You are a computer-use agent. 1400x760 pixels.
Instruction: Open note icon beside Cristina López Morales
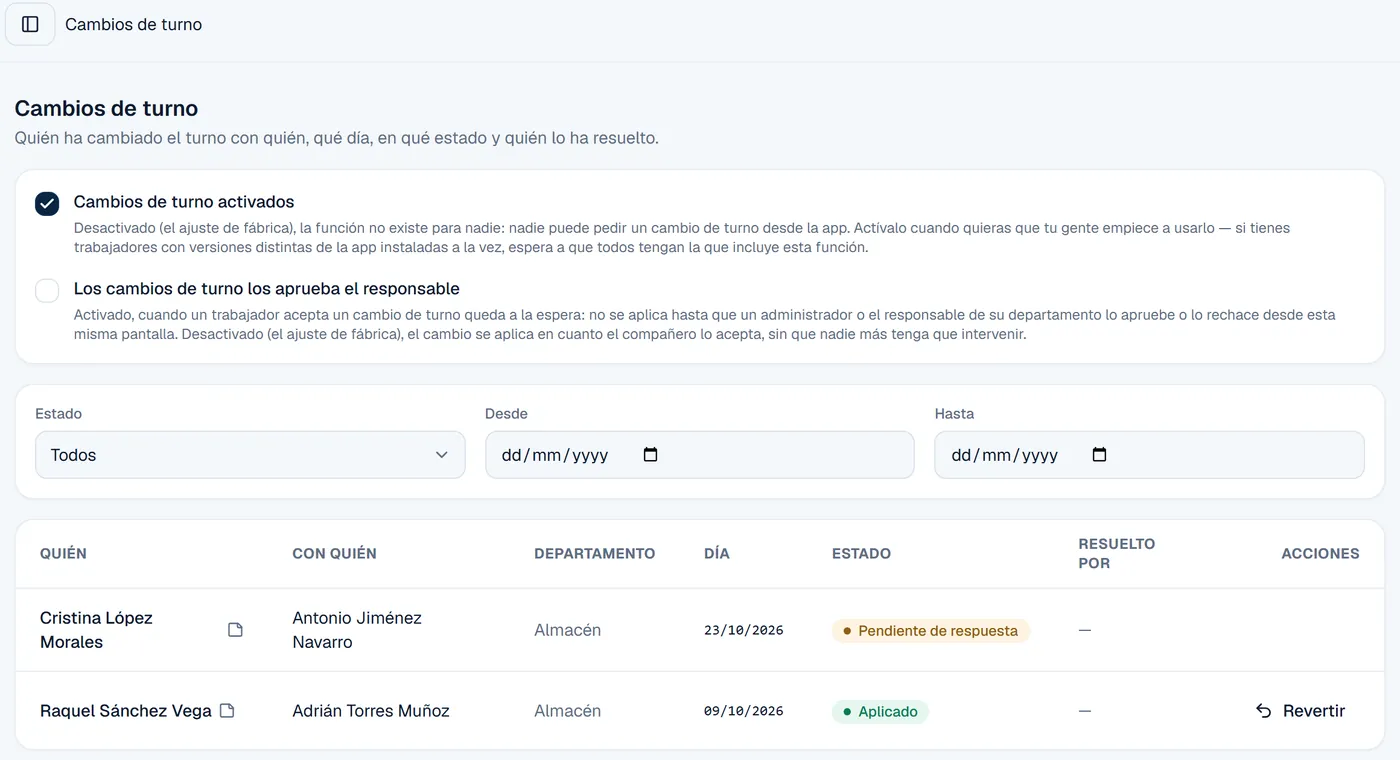click(x=235, y=630)
